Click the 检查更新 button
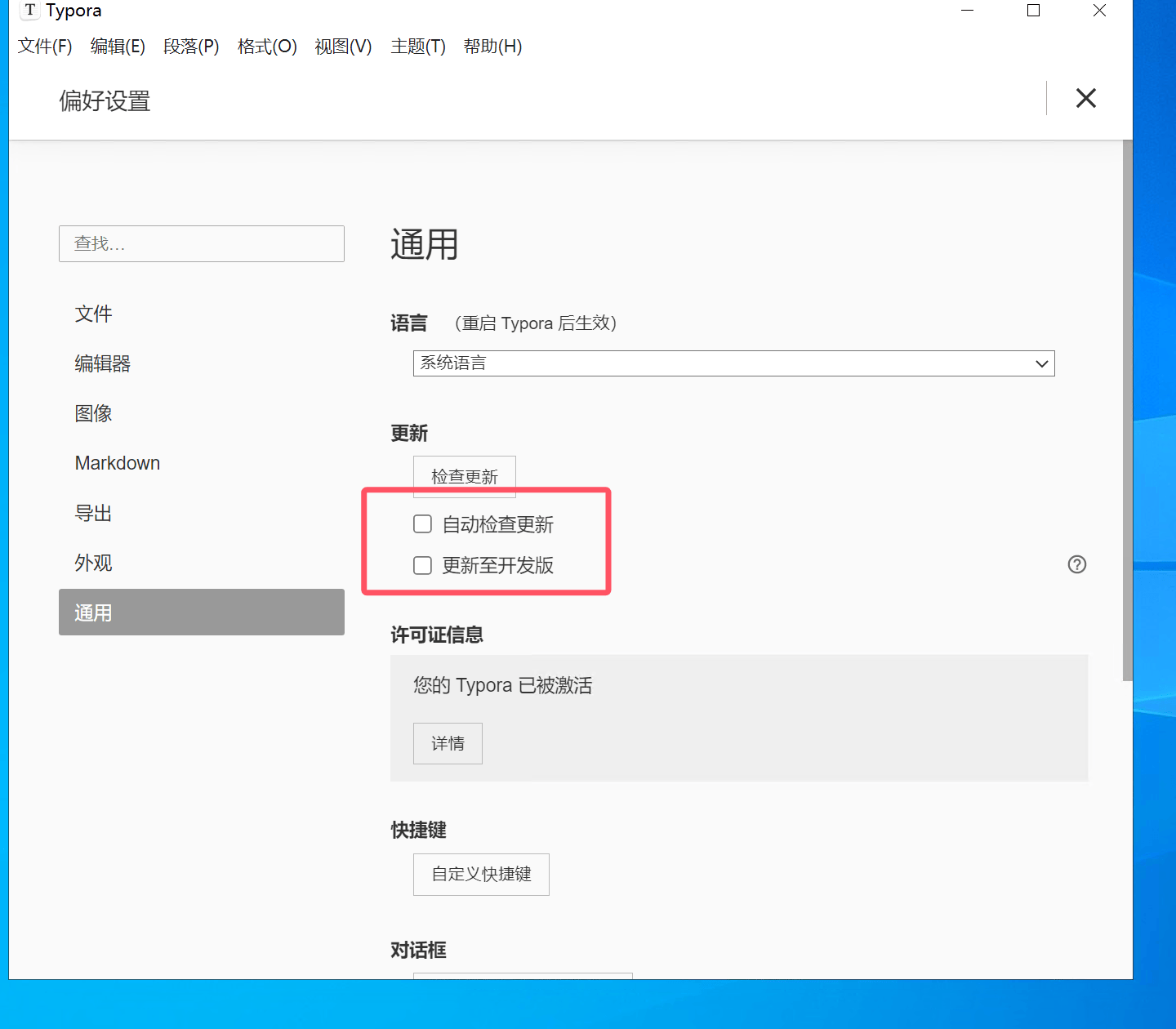This screenshot has width=1176, height=1029. 464,477
